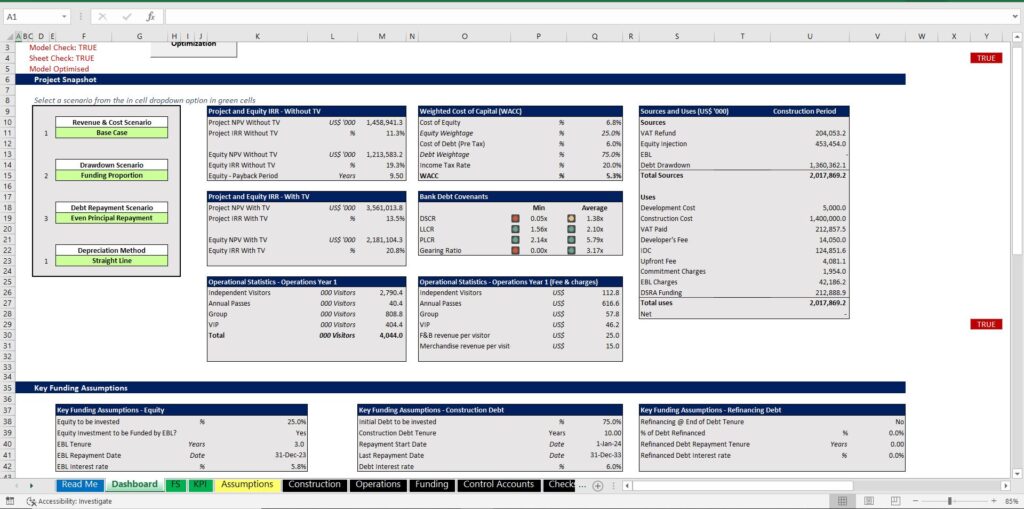Click the Insert Function fx icon
Viewport: 1024px width, 509px height.
[150, 17]
